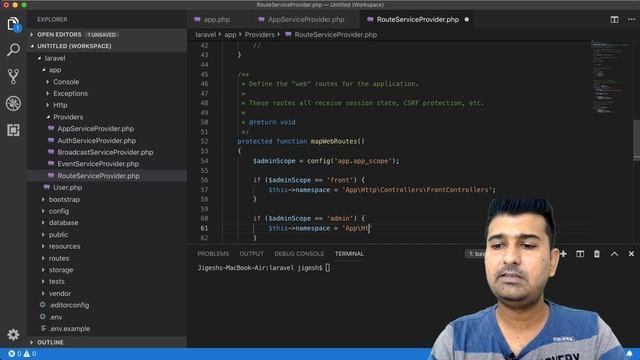Split the terminal panel
The height and width of the screenshot is (360, 640).
point(580,254)
